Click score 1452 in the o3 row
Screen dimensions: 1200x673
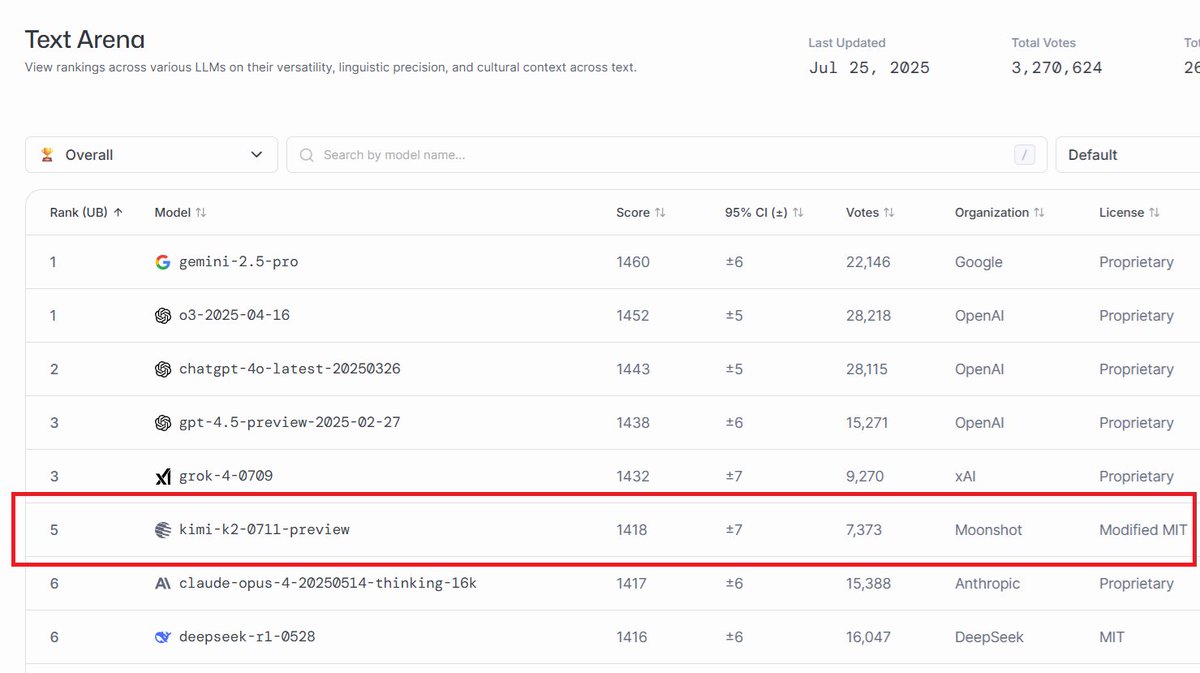pos(633,315)
